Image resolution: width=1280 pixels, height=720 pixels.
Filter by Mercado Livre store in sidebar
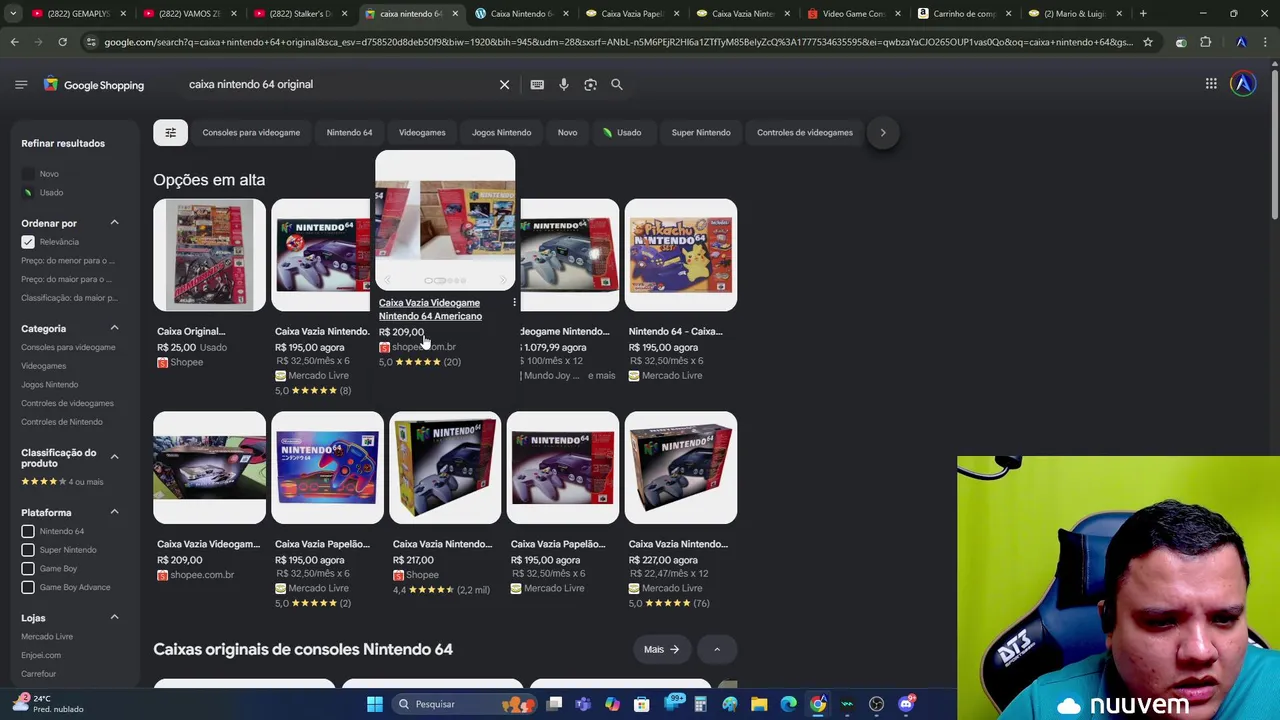click(47, 637)
